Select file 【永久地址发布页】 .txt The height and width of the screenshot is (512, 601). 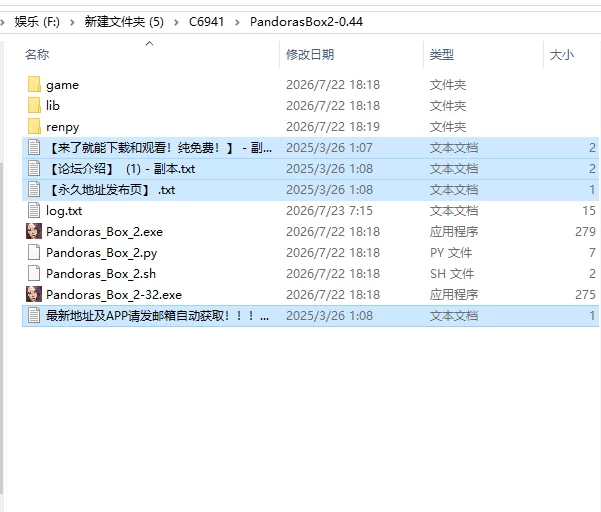[x=110, y=190]
